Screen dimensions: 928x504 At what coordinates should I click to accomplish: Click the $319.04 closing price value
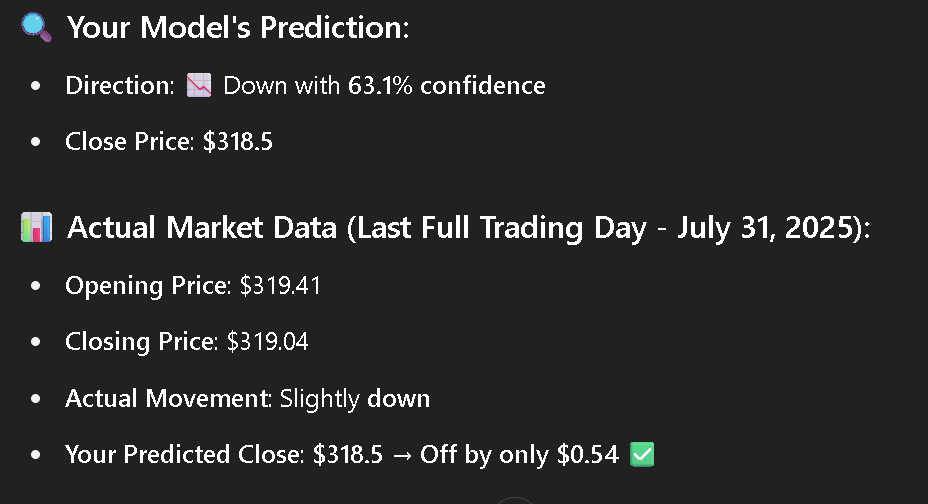click(x=268, y=341)
